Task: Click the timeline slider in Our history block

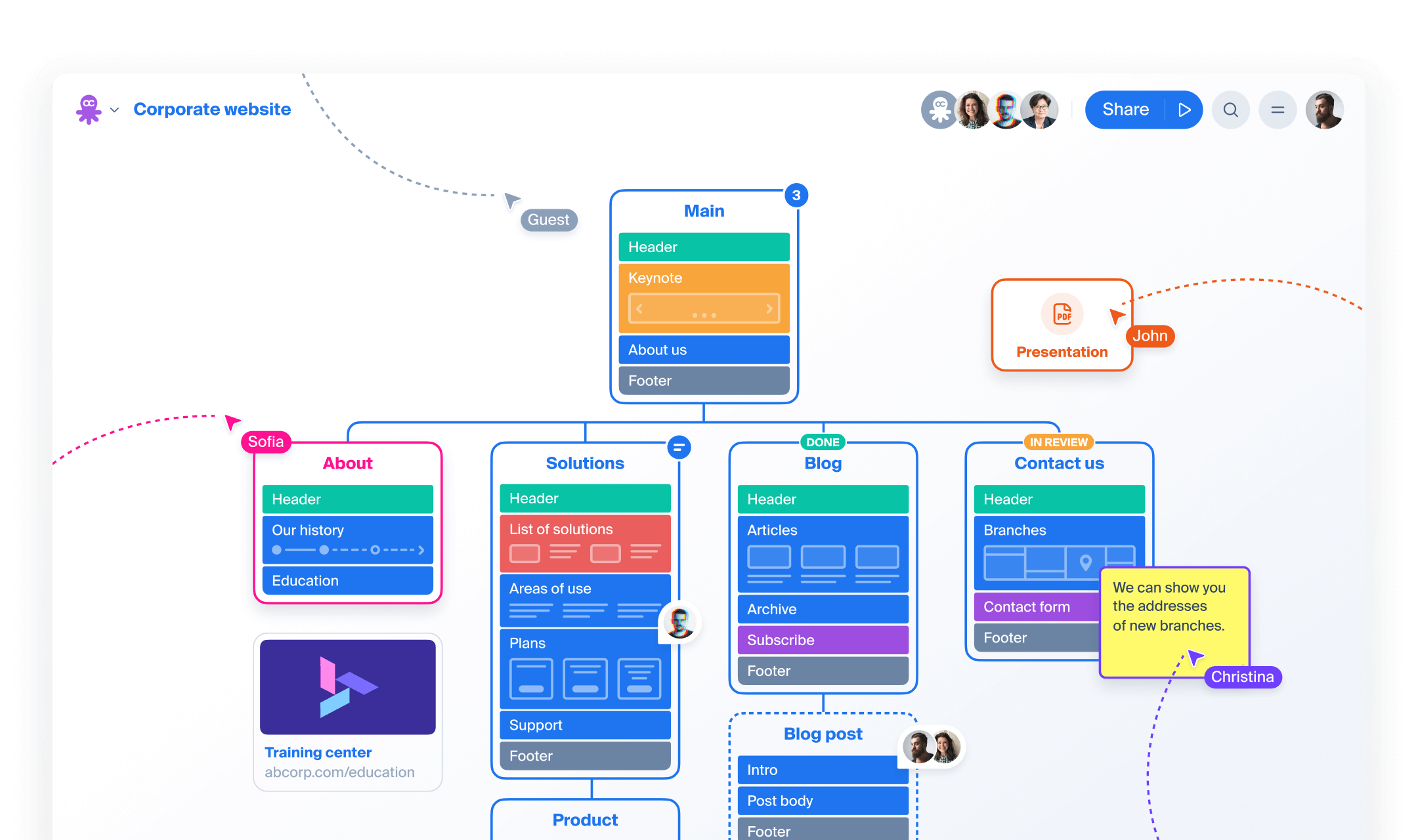Action: point(347,550)
